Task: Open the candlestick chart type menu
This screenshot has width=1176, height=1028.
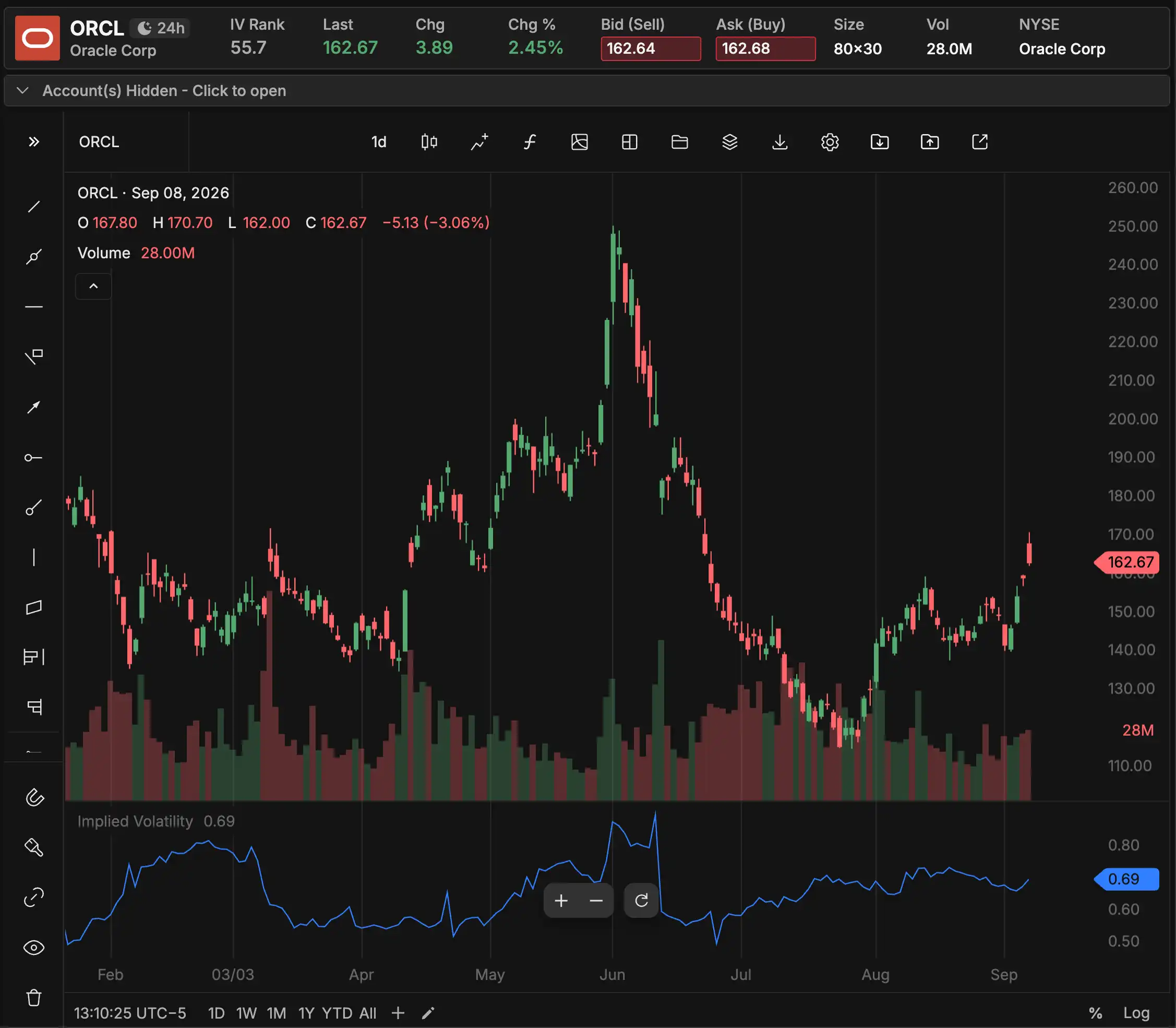Action: pos(429,142)
